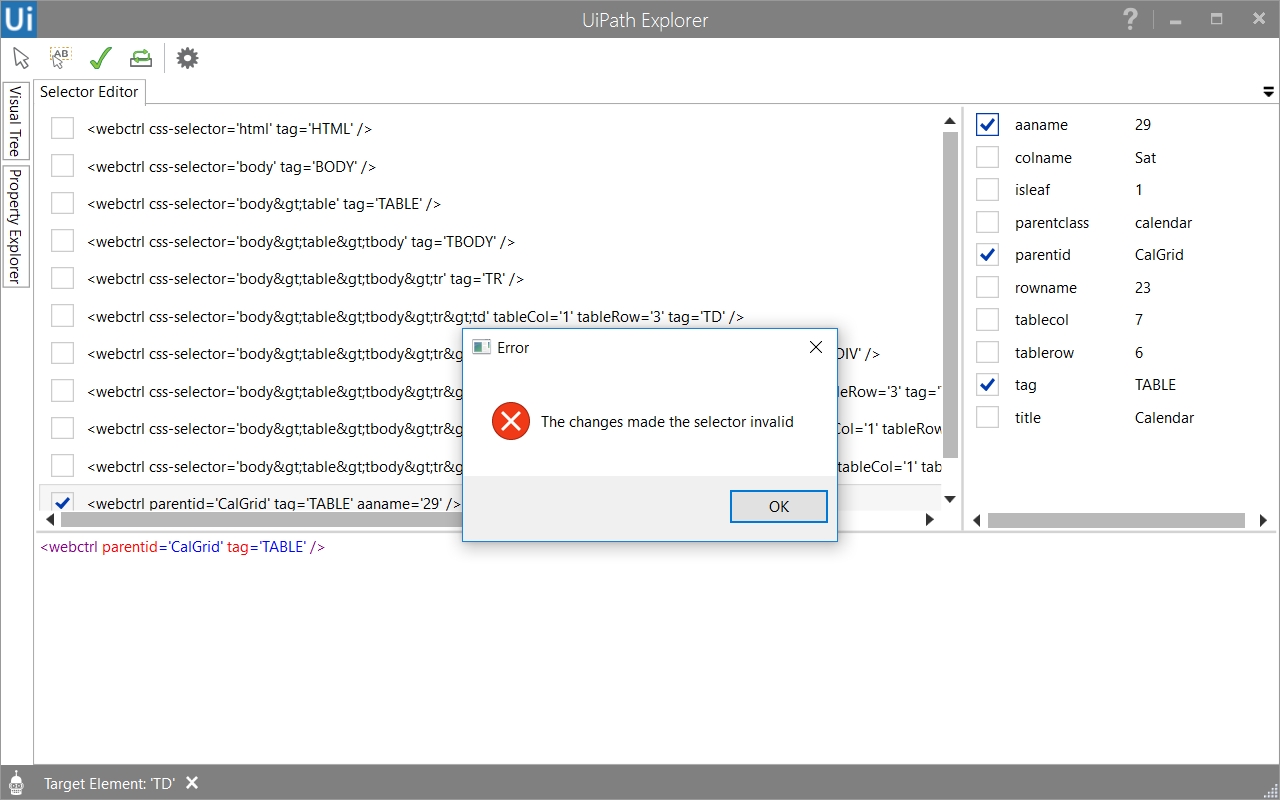Click the value '29' of aaname
The height and width of the screenshot is (800, 1280).
(x=1143, y=125)
